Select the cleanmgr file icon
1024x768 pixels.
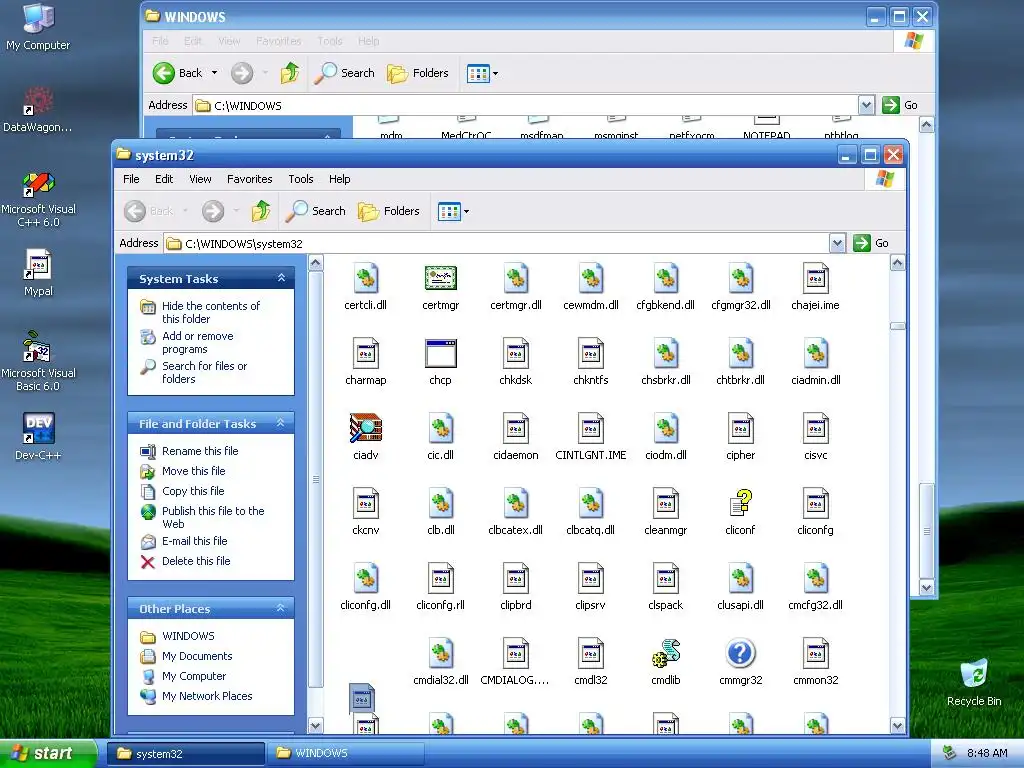(665, 504)
